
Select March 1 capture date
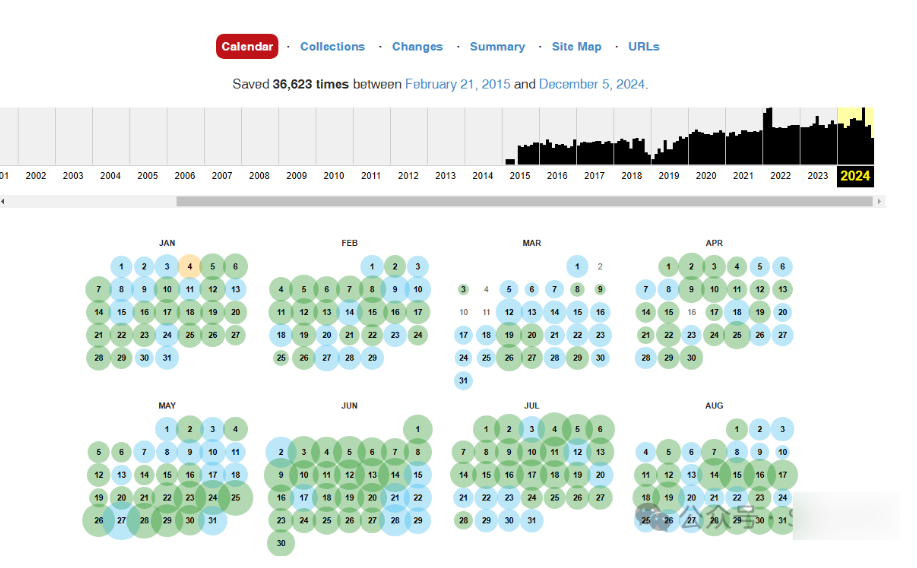(x=577, y=267)
